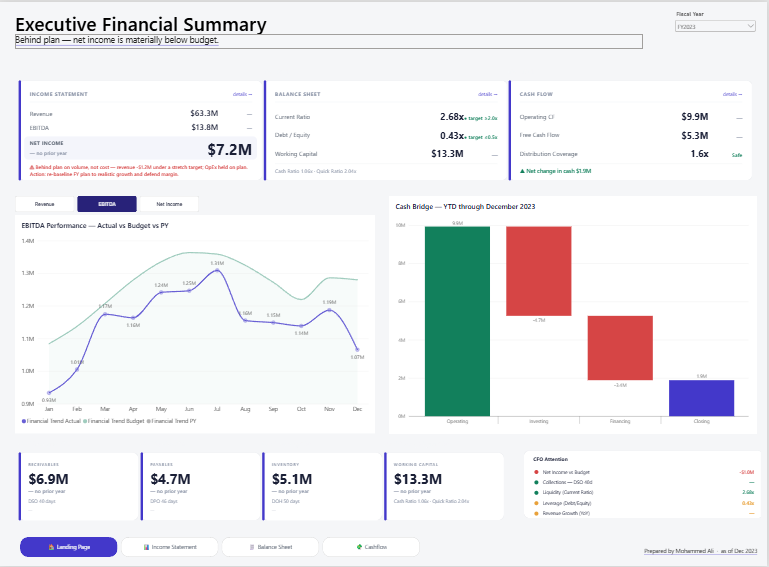Click the Inventory $5.1M card
Viewport: 769px width, 567px height.
pyautogui.click(x=322, y=486)
